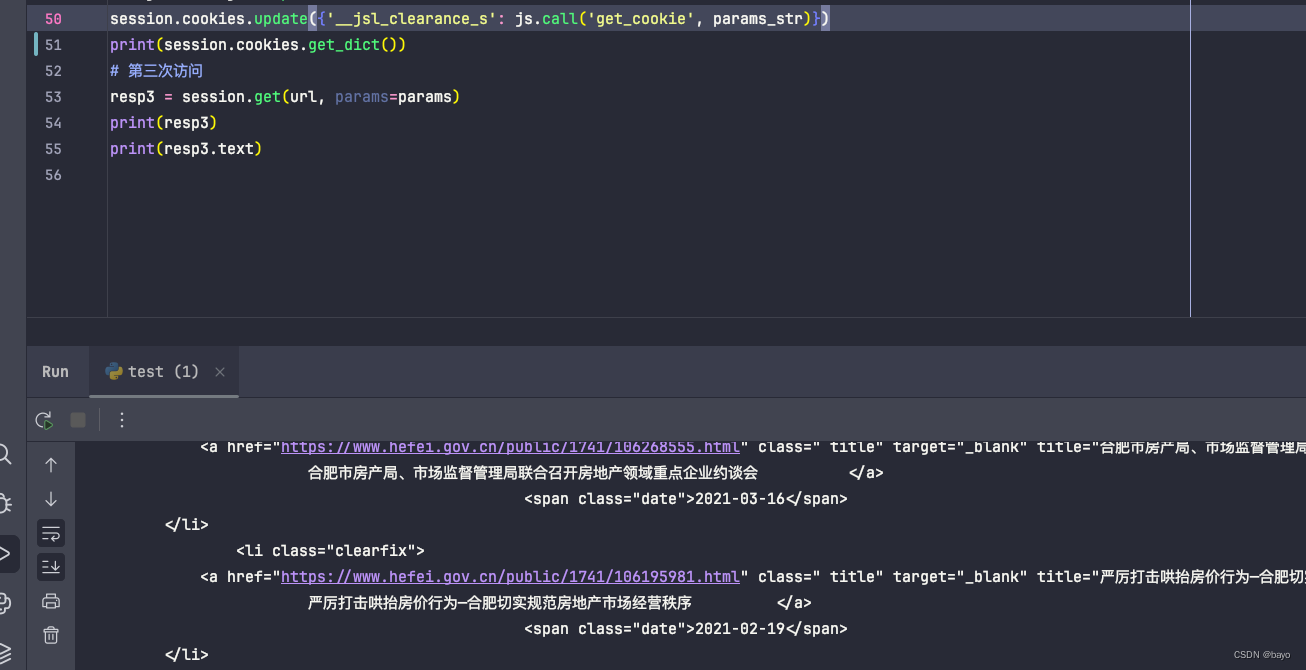Open the Debug tool window
This screenshot has height=670, width=1306.
[x=5, y=503]
